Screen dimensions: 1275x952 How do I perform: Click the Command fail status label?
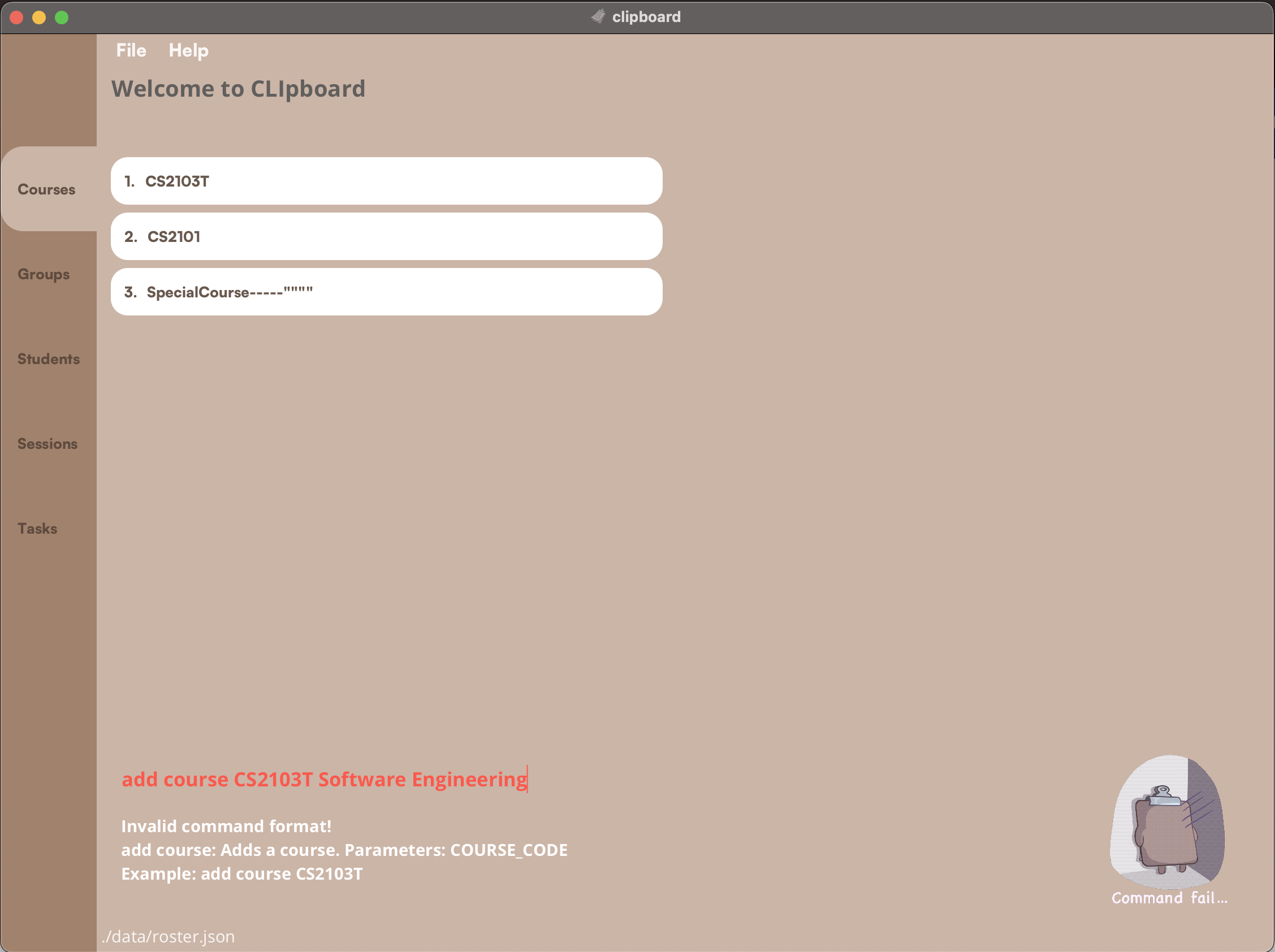(x=1169, y=898)
